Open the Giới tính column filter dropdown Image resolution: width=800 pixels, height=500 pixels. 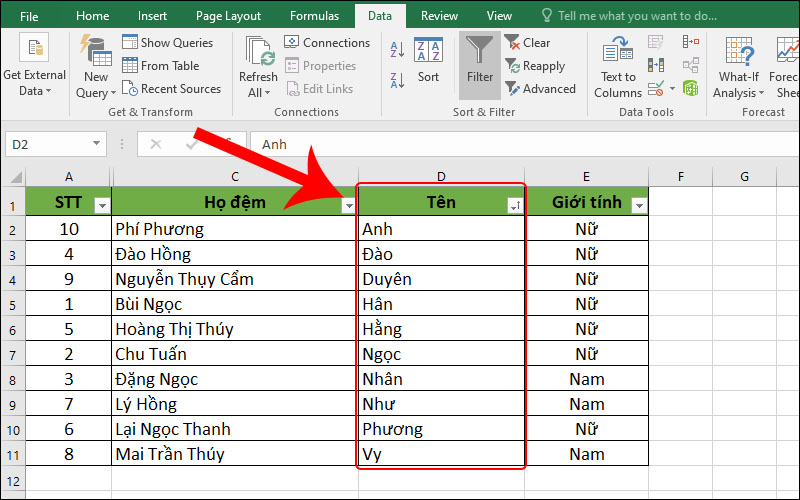pyautogui.click(x=639, y=206)
